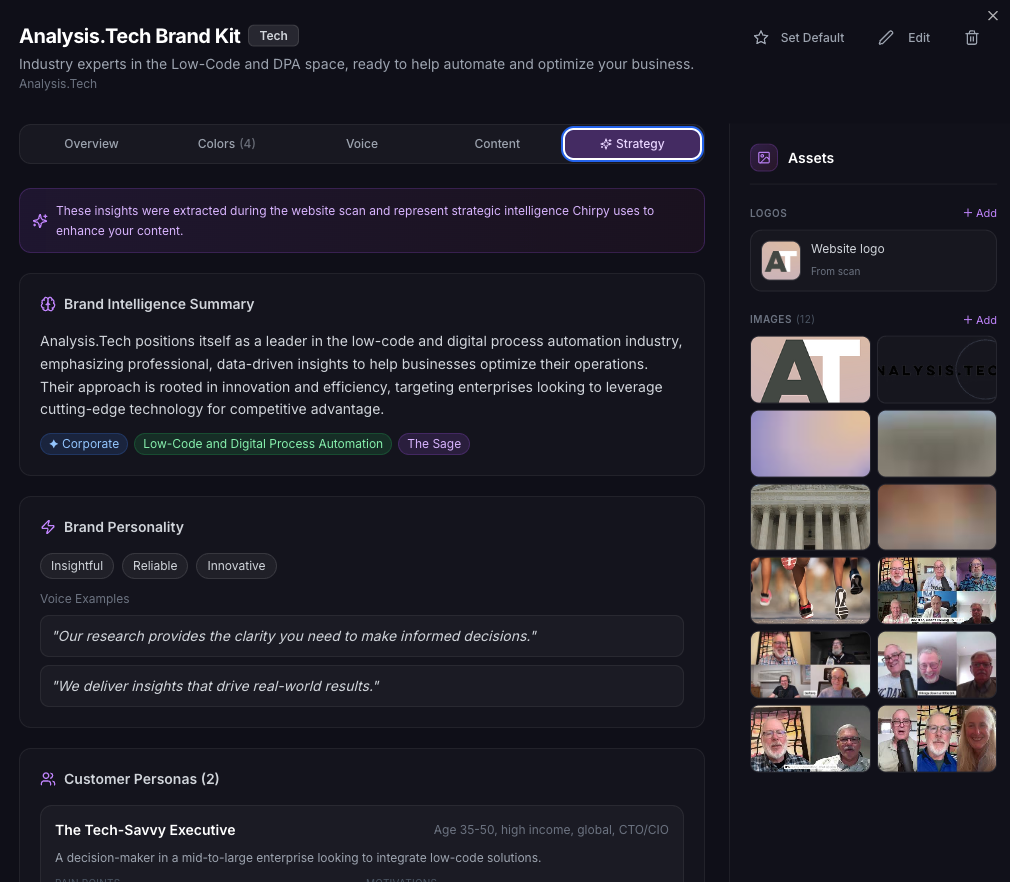Click the "From scan" label under Website logo

tap(835, 271)
